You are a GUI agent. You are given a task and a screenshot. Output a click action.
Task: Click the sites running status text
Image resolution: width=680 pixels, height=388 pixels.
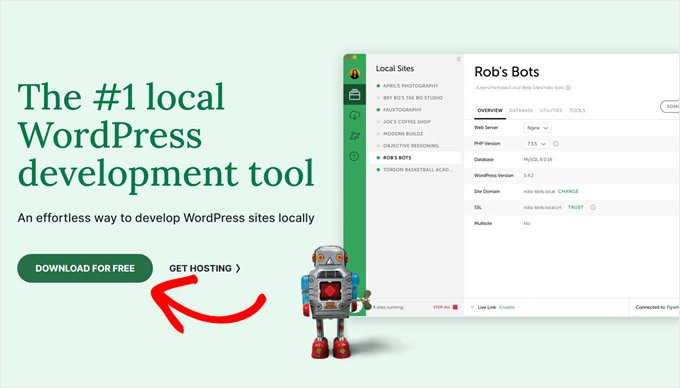pyautogui.click(x=388, y=307)
